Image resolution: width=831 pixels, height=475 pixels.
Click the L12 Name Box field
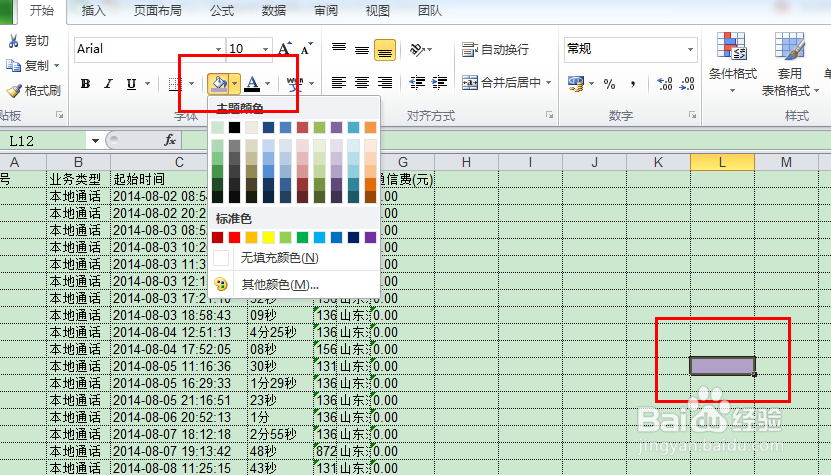43,140
